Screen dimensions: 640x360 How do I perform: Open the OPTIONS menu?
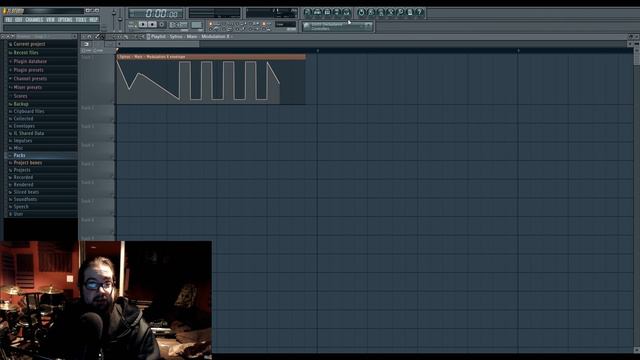[65, 20]
